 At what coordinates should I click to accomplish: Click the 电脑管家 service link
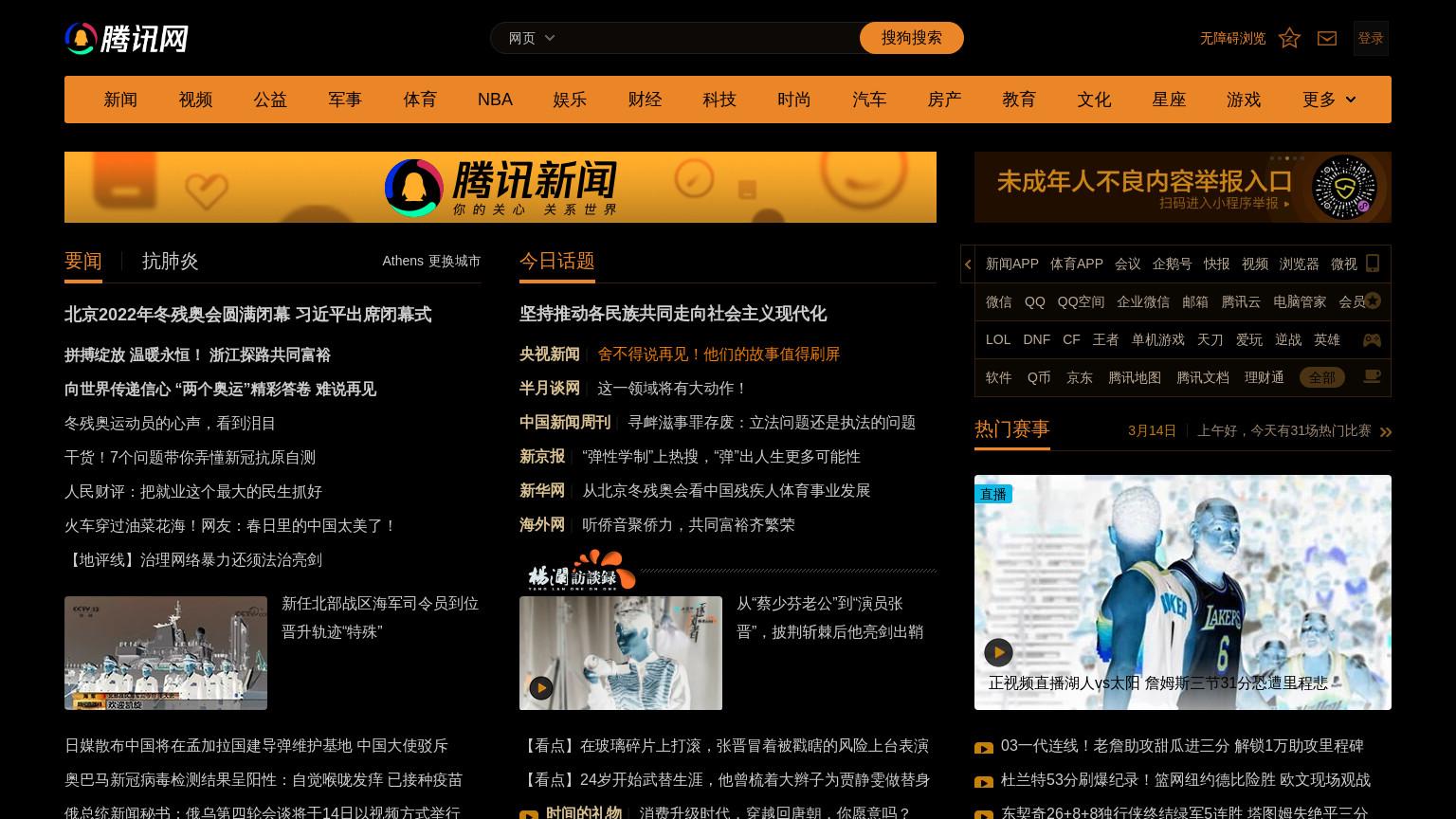[x=1300, y=301]
